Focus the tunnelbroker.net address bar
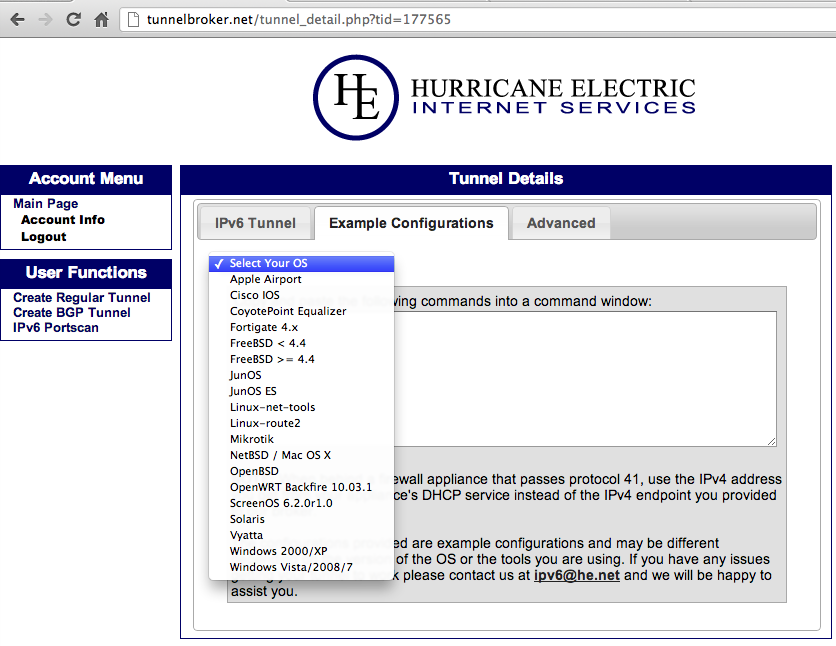Screen dimensions: 836x646 coord(480,20)
